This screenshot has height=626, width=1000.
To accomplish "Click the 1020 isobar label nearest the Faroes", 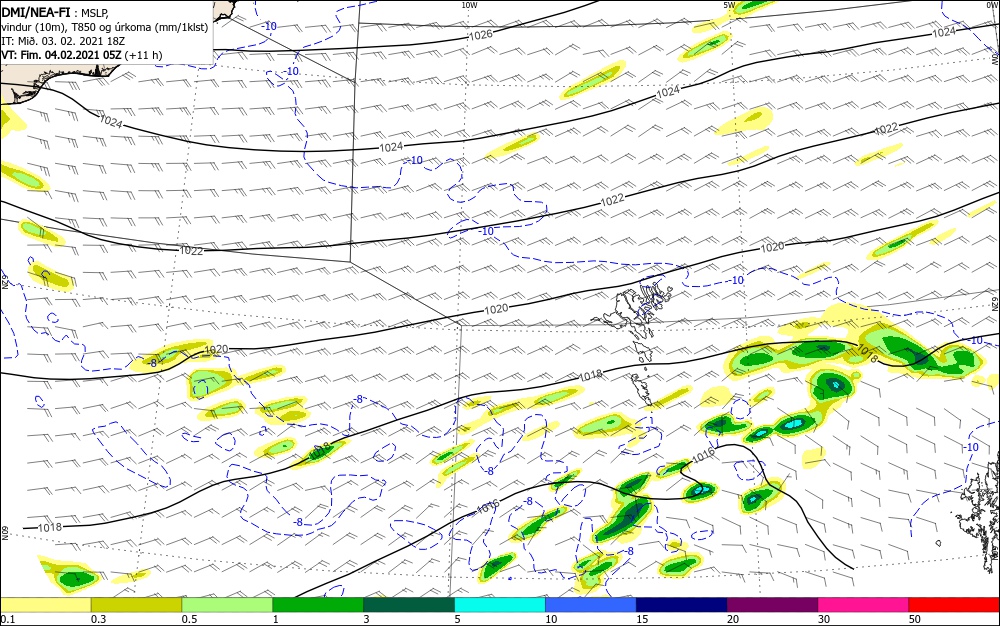I will pyautogui.click(x=496, y=309).
